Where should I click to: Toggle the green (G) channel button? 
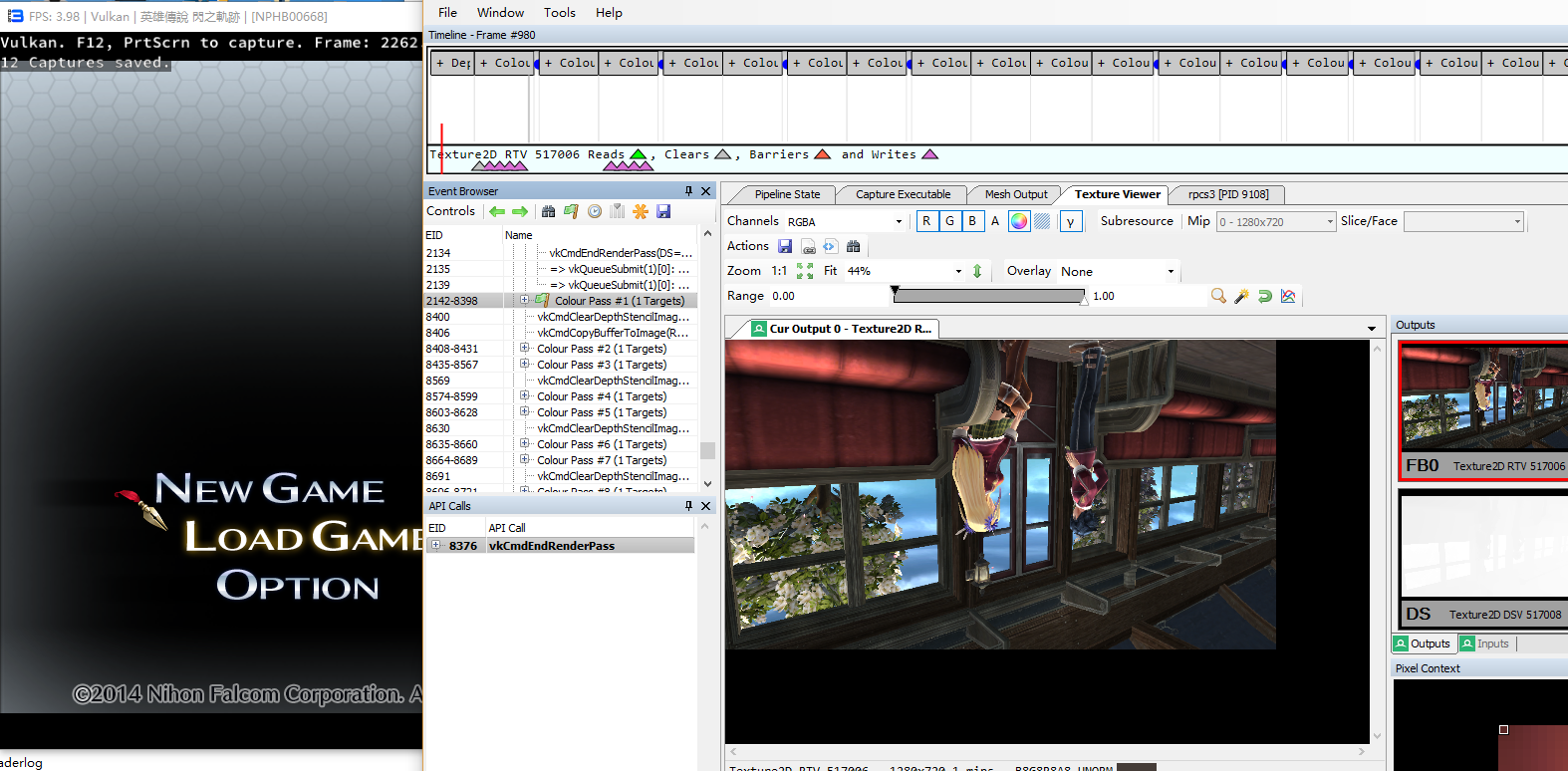click(x=949, y=221)
